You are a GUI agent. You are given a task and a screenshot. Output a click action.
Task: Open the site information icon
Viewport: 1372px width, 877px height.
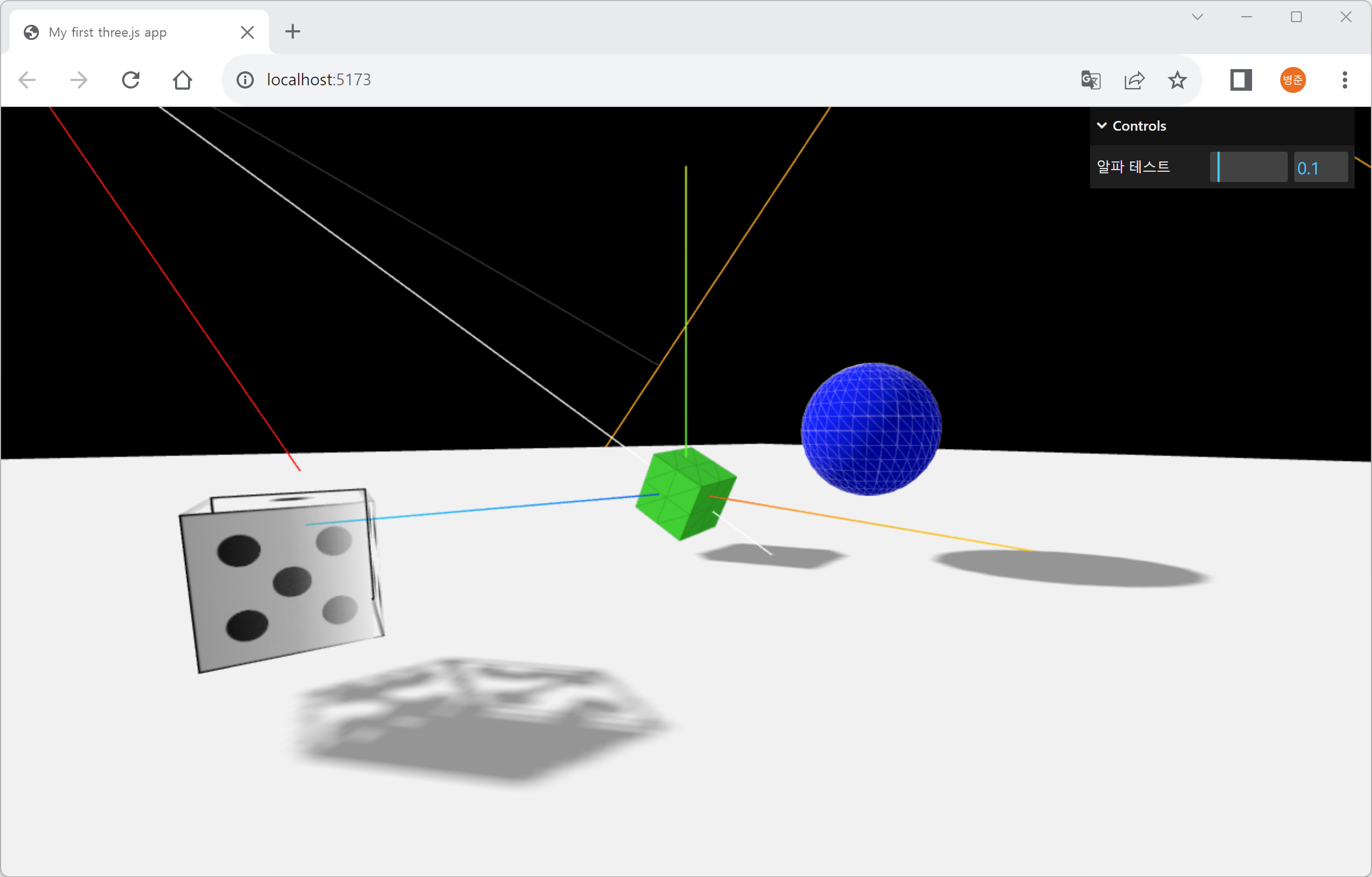245,80
